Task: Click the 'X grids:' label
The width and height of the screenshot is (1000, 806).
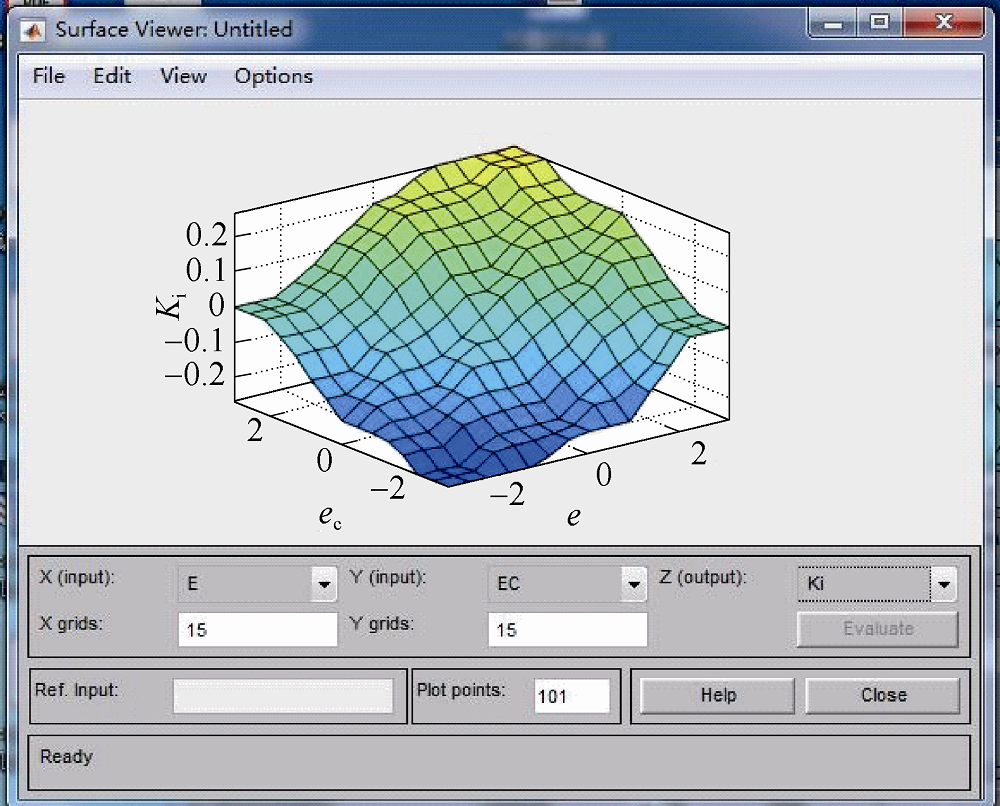Action: (x=71, y=623)
